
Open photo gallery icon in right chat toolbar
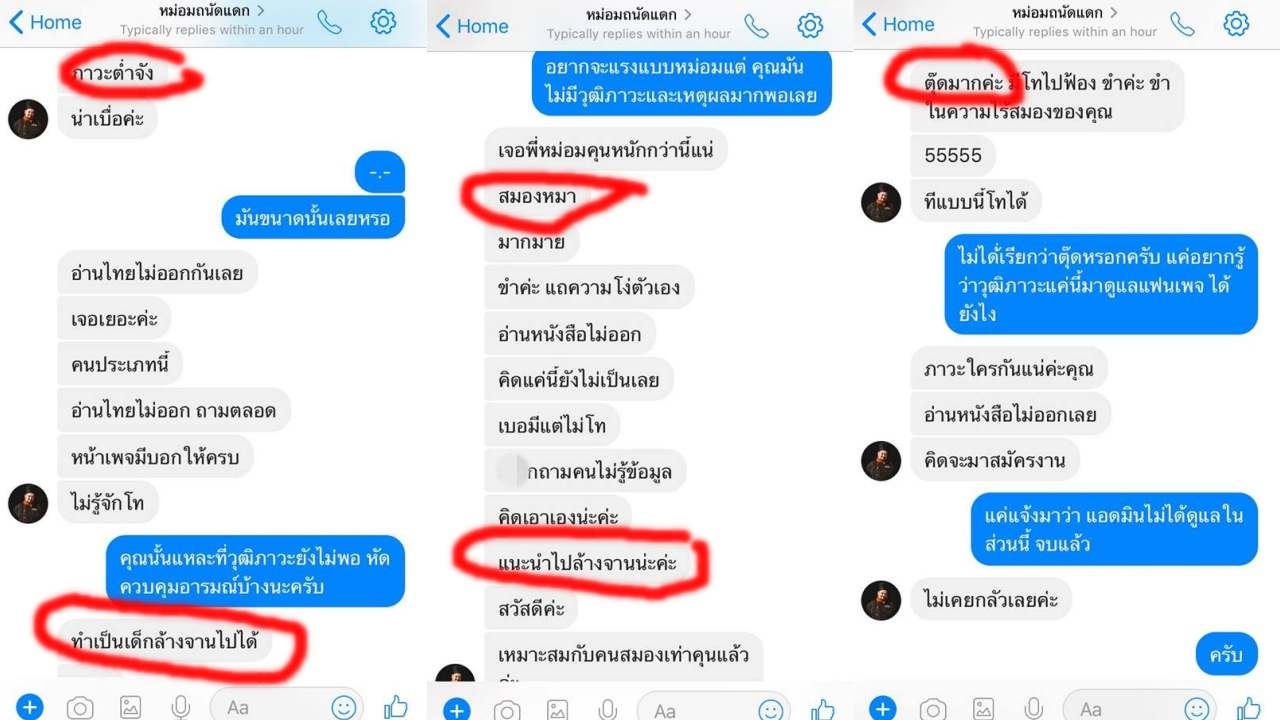tap(983, 709)
